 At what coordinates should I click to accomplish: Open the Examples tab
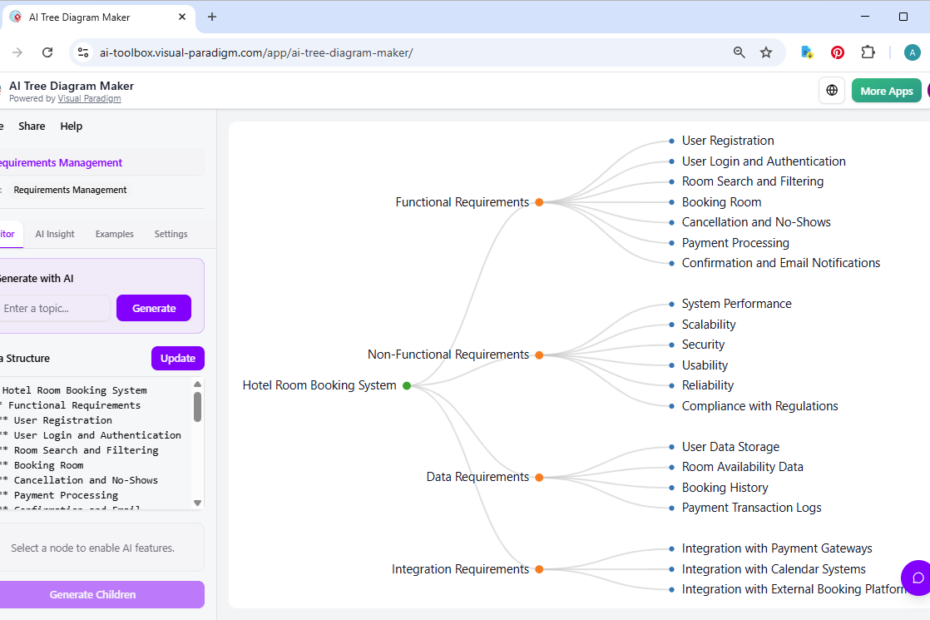pos(114,234)
